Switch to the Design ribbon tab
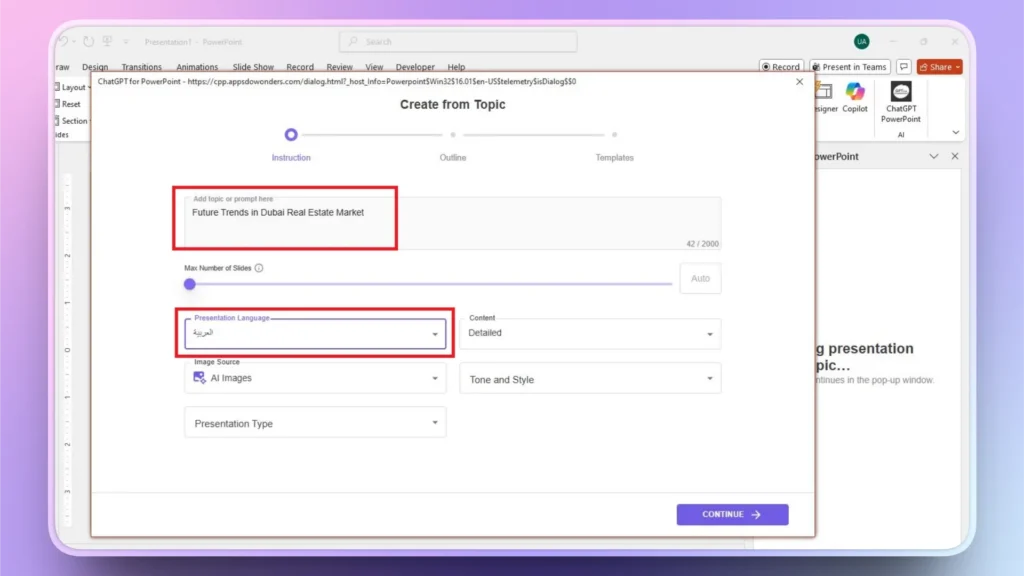The height and width of the screenshot is (576, 1024). click(95, 66)
